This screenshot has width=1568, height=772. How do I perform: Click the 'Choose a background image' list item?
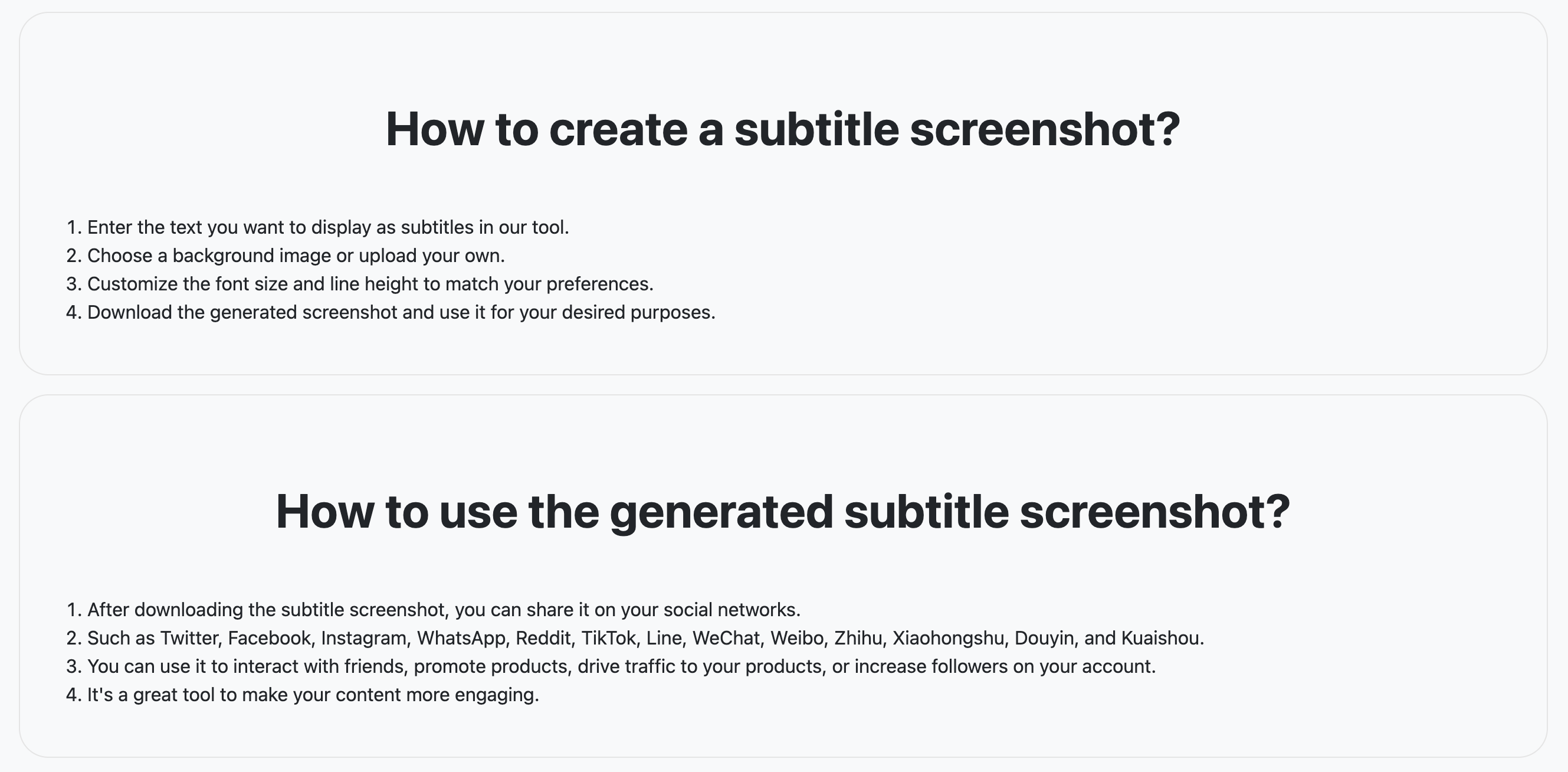coord(296,256)
